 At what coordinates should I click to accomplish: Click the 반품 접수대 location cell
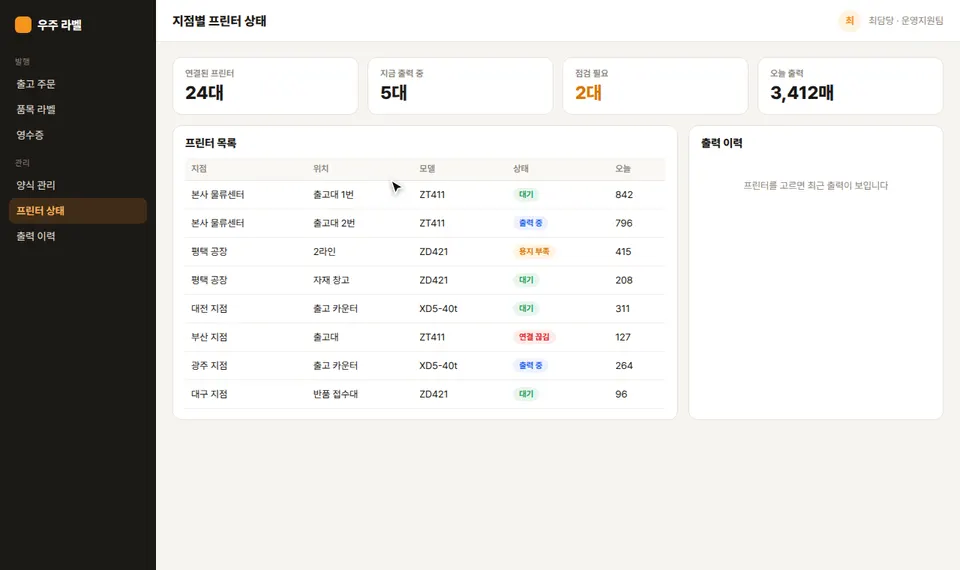click(x=336, y=394)
